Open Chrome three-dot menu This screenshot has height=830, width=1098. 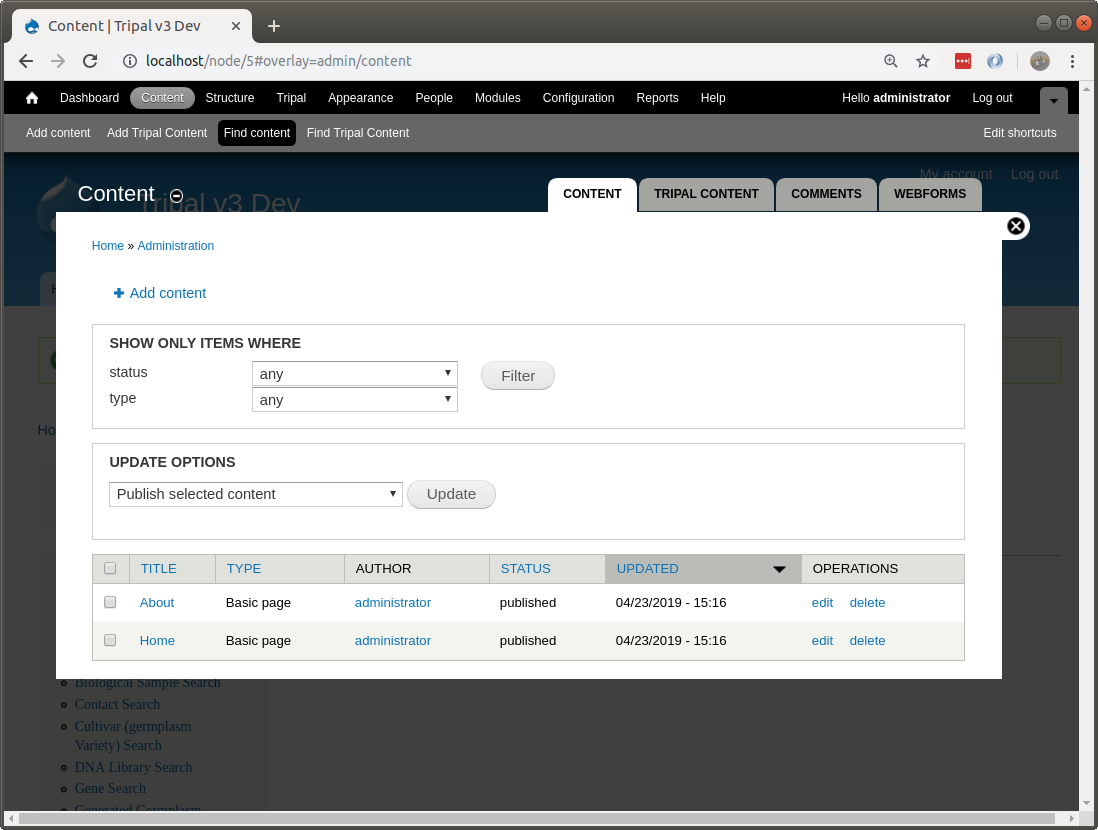(1072, 61)
